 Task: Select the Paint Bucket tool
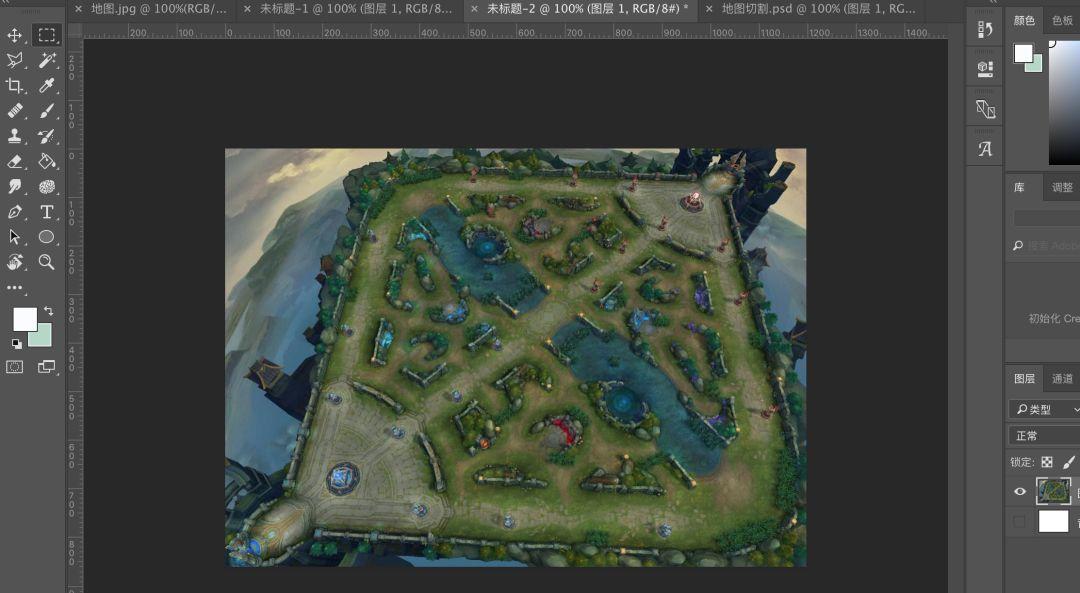tap(46, 161)
